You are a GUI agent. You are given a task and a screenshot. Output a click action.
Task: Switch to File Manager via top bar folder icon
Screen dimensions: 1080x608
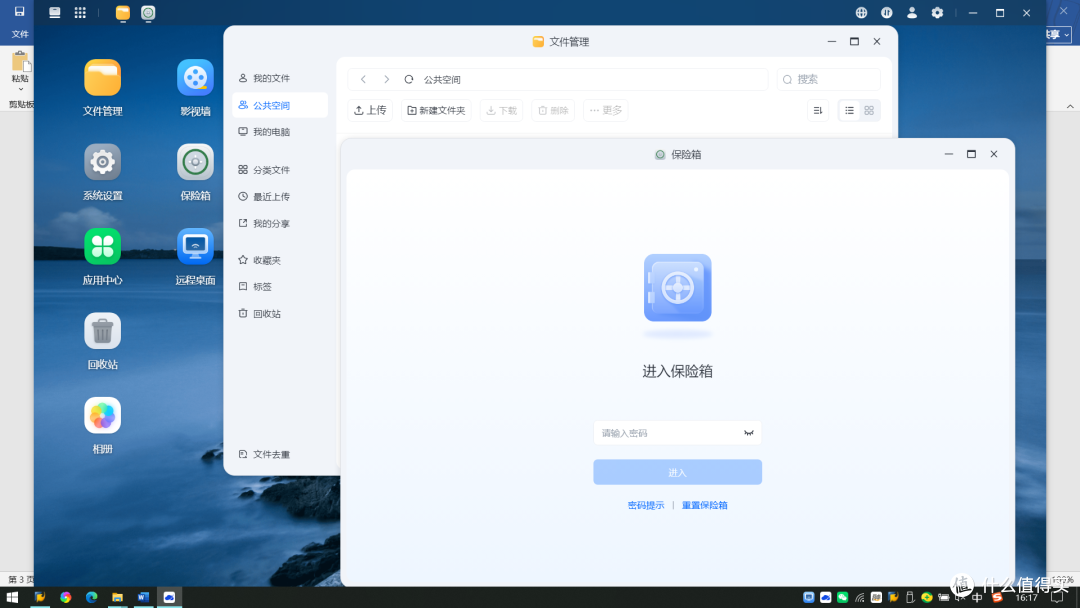pyautogui.click(x=123, y=12)
